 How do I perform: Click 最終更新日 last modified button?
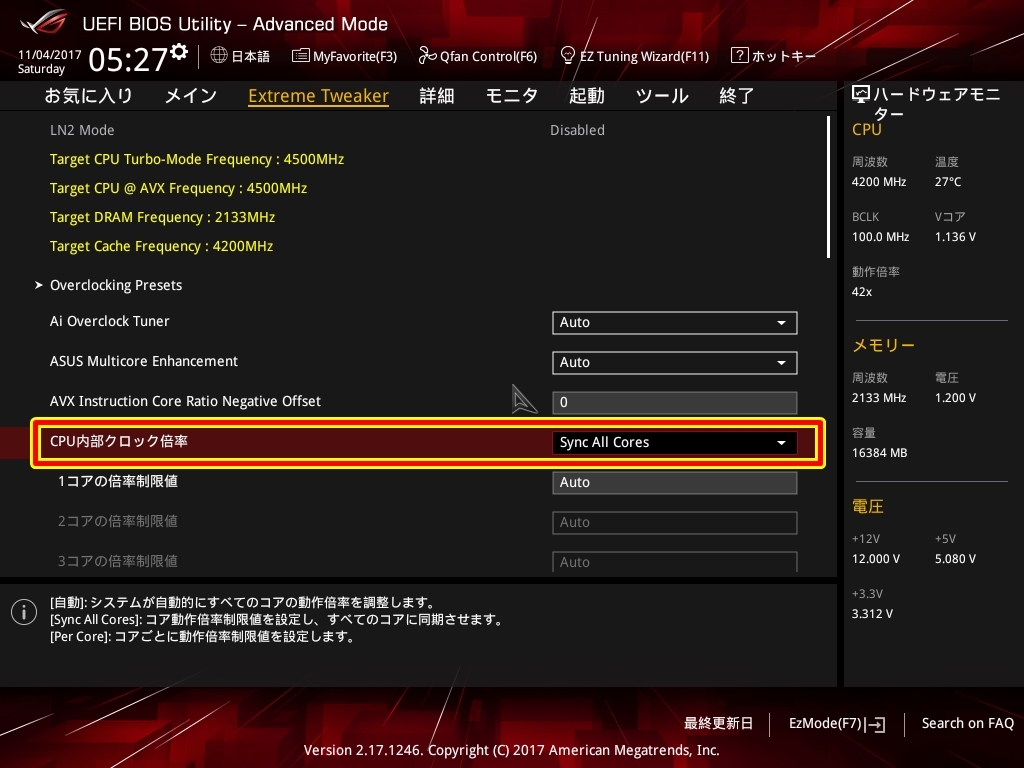(x=718, y=724)
